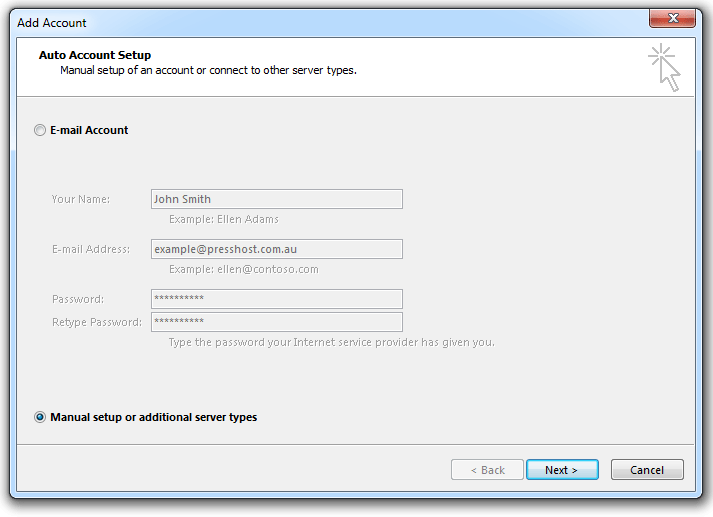Click the Internet service provider password hint

tap(331, 342)
